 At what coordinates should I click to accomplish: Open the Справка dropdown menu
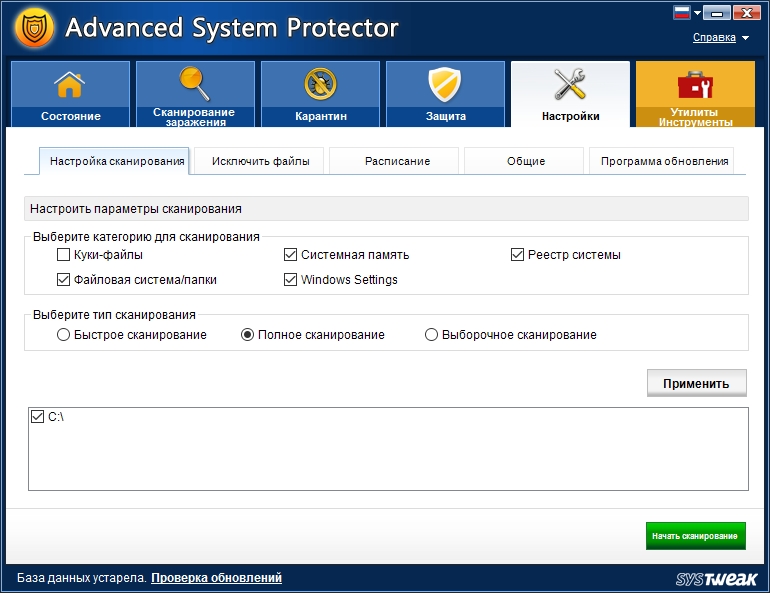click(720, 38)
